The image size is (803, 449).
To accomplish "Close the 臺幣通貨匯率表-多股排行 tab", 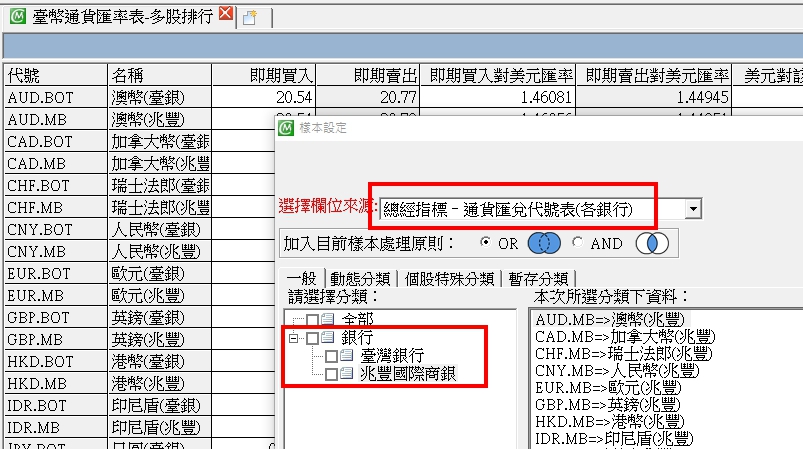I will (226, 13).
